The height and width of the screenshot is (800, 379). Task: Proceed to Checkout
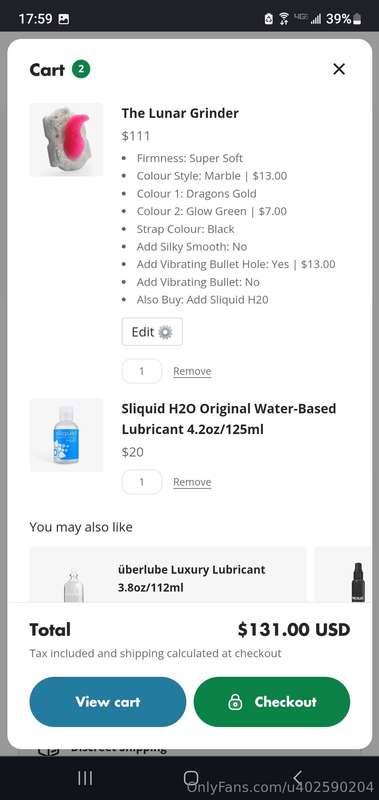click(x=272, y=702)
